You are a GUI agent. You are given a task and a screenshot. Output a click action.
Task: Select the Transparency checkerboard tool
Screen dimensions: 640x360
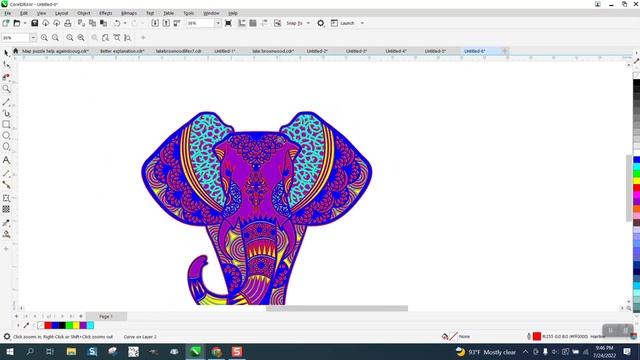[x=6, y=209]
